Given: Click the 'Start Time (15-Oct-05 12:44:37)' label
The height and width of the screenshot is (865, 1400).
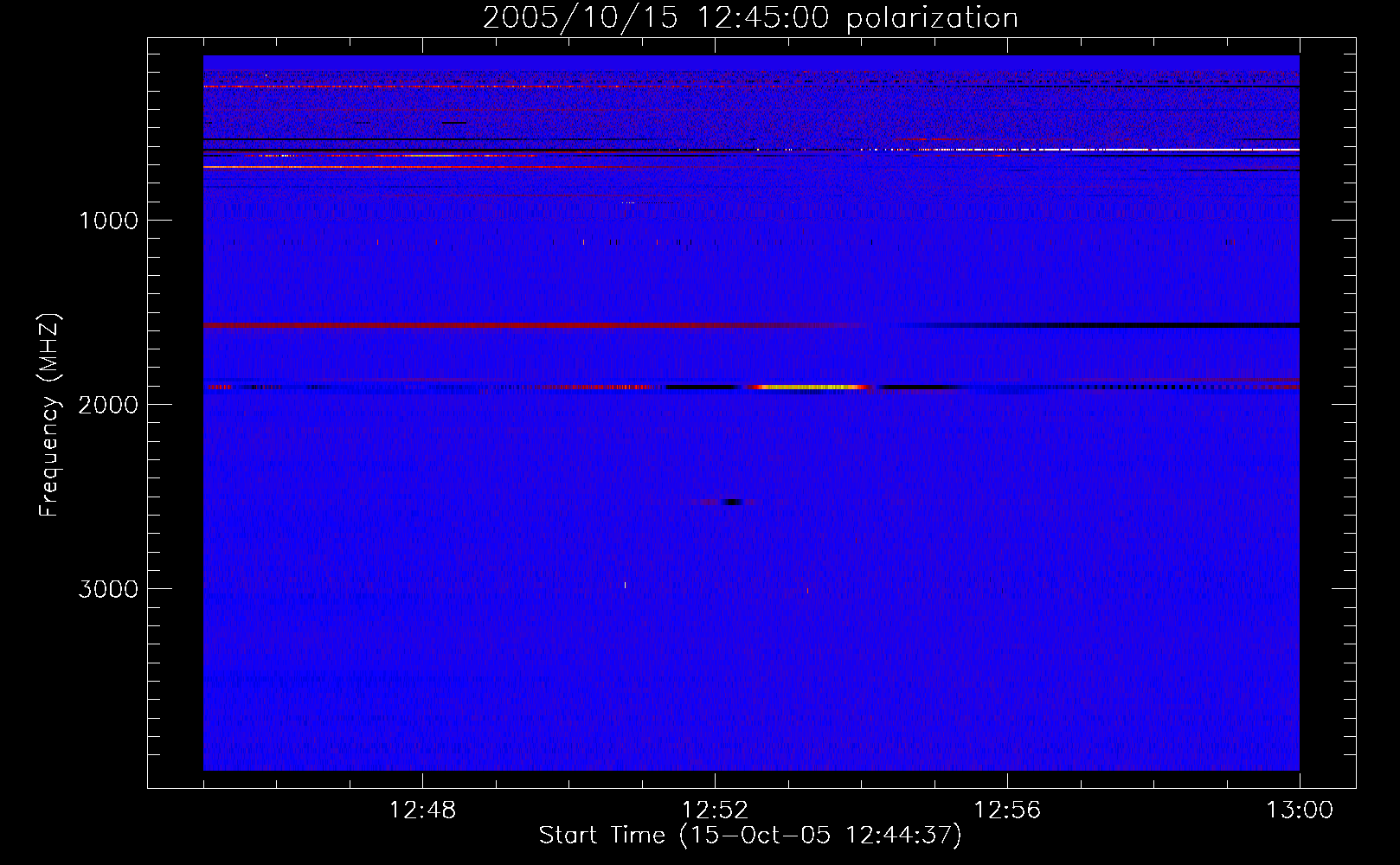Looking at the screenshot, I should (750, 836).
